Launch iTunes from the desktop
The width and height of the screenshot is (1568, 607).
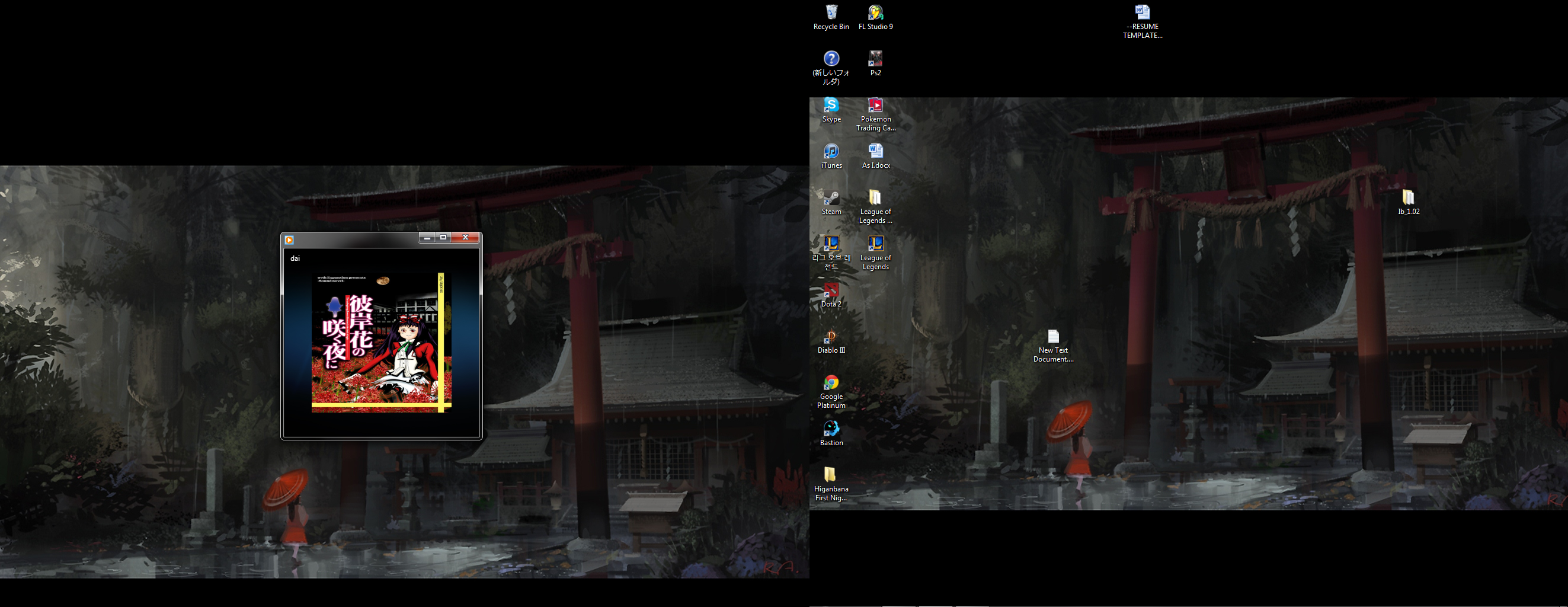(831, 156)
